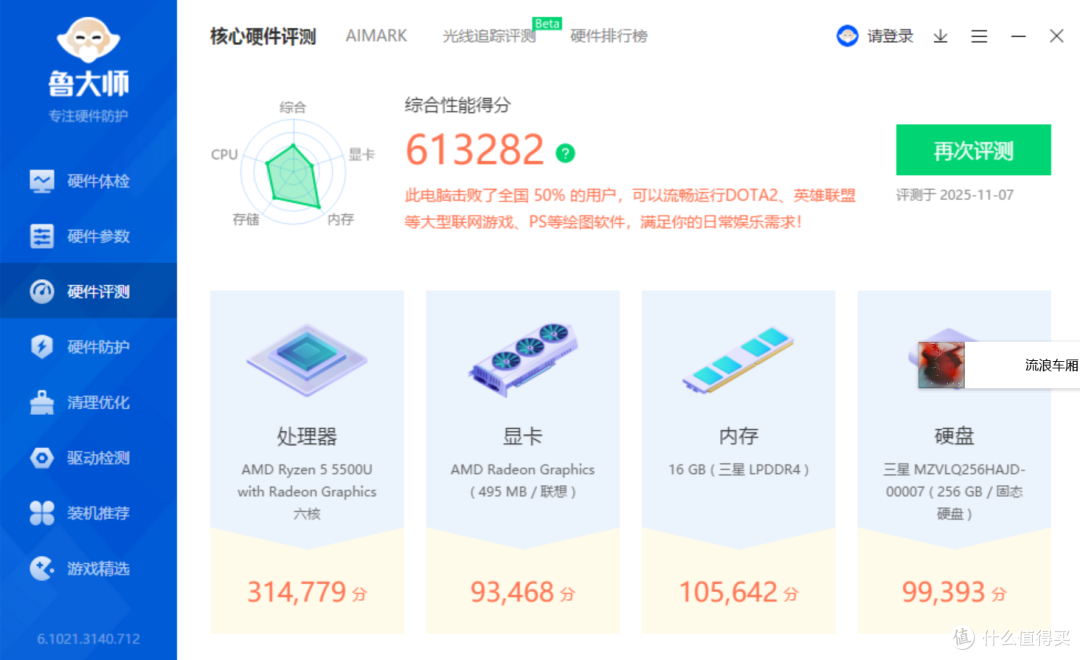This screenshot has width=1080, height=660.
Task: Click 请登录 link
Action: pyautogui.click(x=890, y=37)
